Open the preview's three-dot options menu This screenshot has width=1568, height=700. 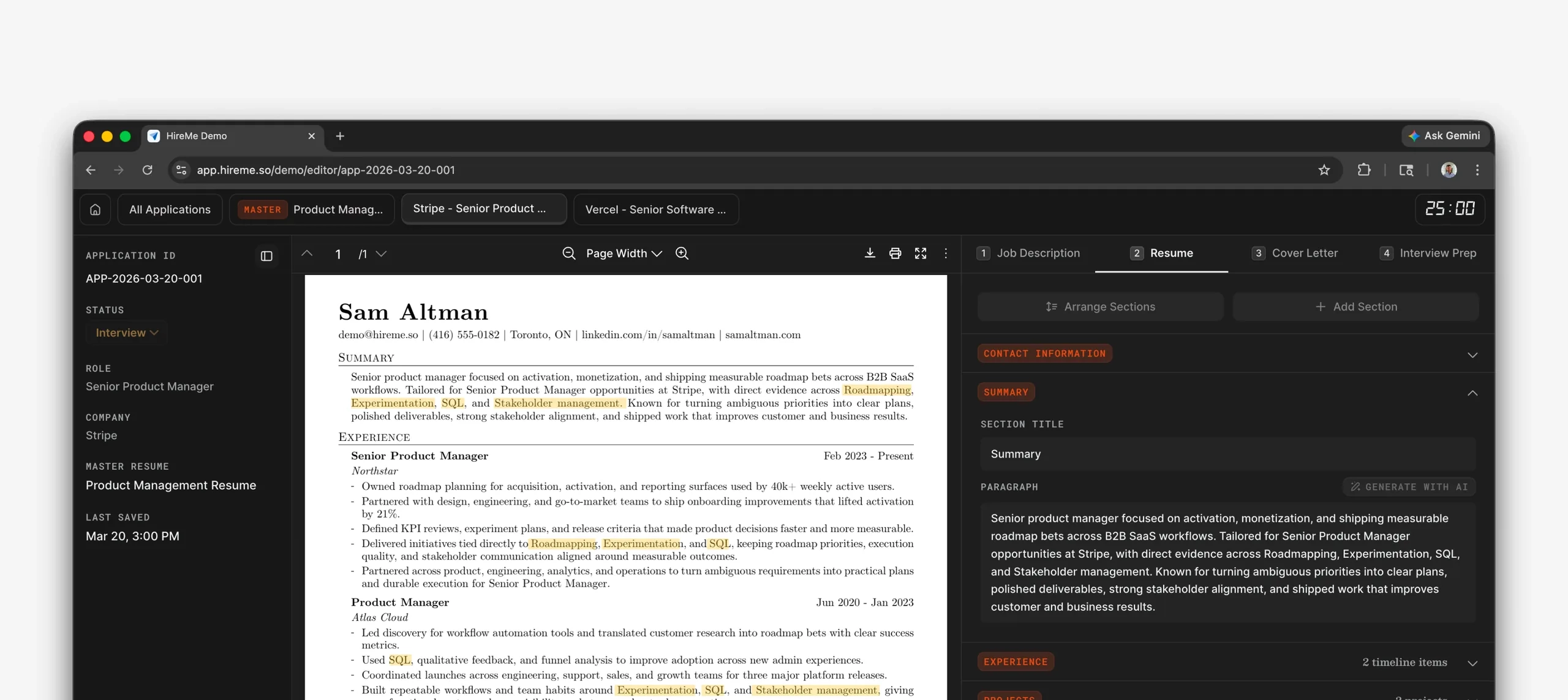[945, 253]
